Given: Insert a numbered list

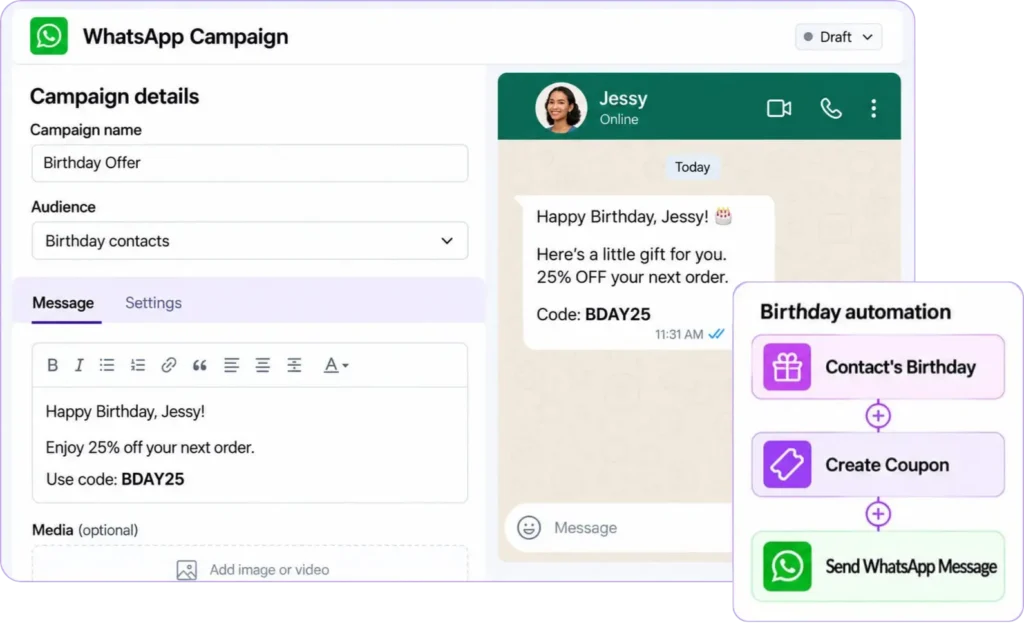Looking at the screenshot, I should tap(138, 365).
